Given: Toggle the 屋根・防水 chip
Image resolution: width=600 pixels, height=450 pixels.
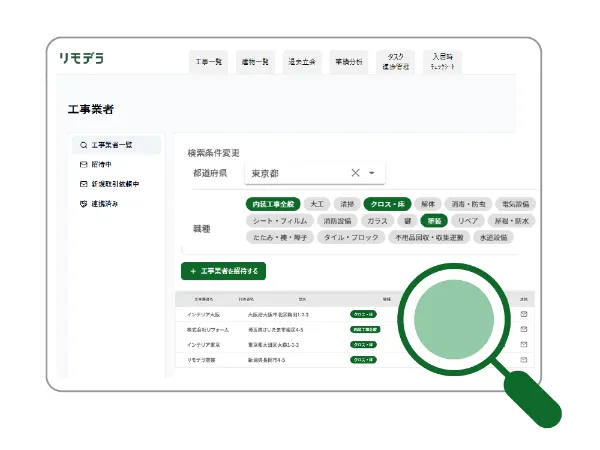Looking at the screenshot, I should click(512, 221).
